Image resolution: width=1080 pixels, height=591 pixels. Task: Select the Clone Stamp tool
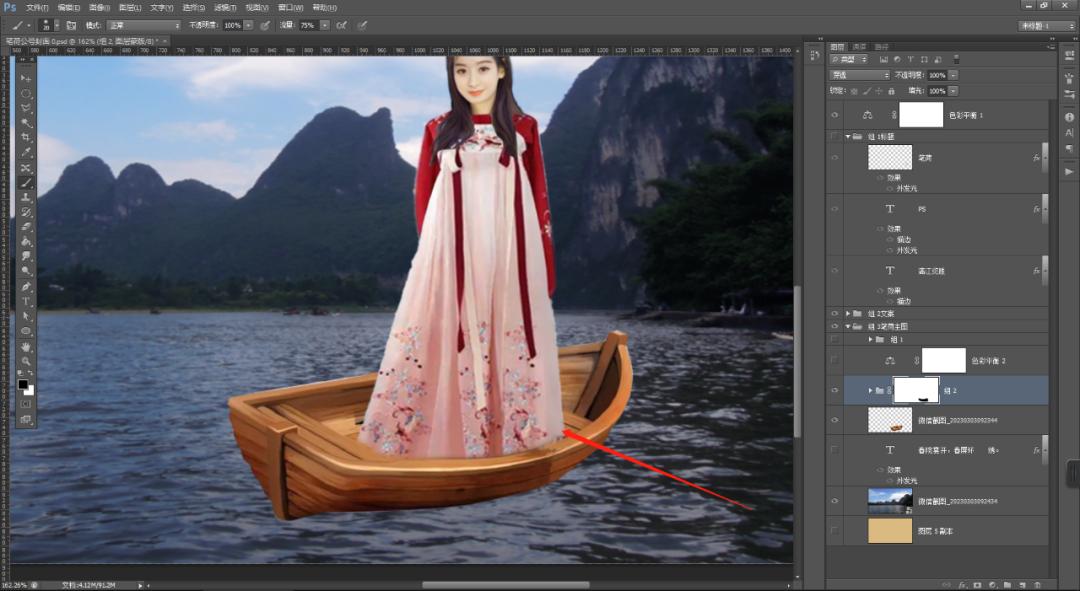coord(25,198)
